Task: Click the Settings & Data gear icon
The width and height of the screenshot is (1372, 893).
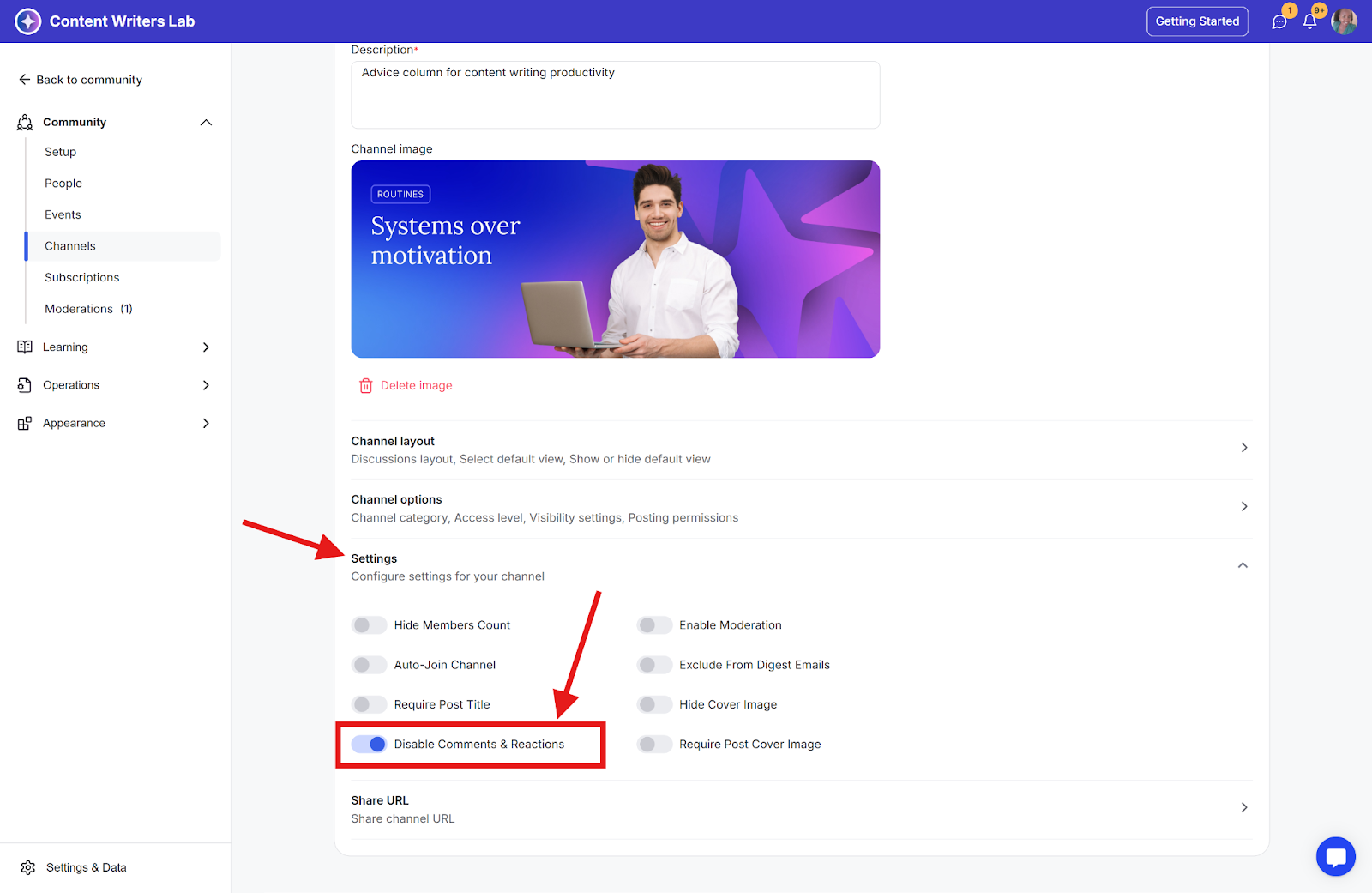Action: 28,867
